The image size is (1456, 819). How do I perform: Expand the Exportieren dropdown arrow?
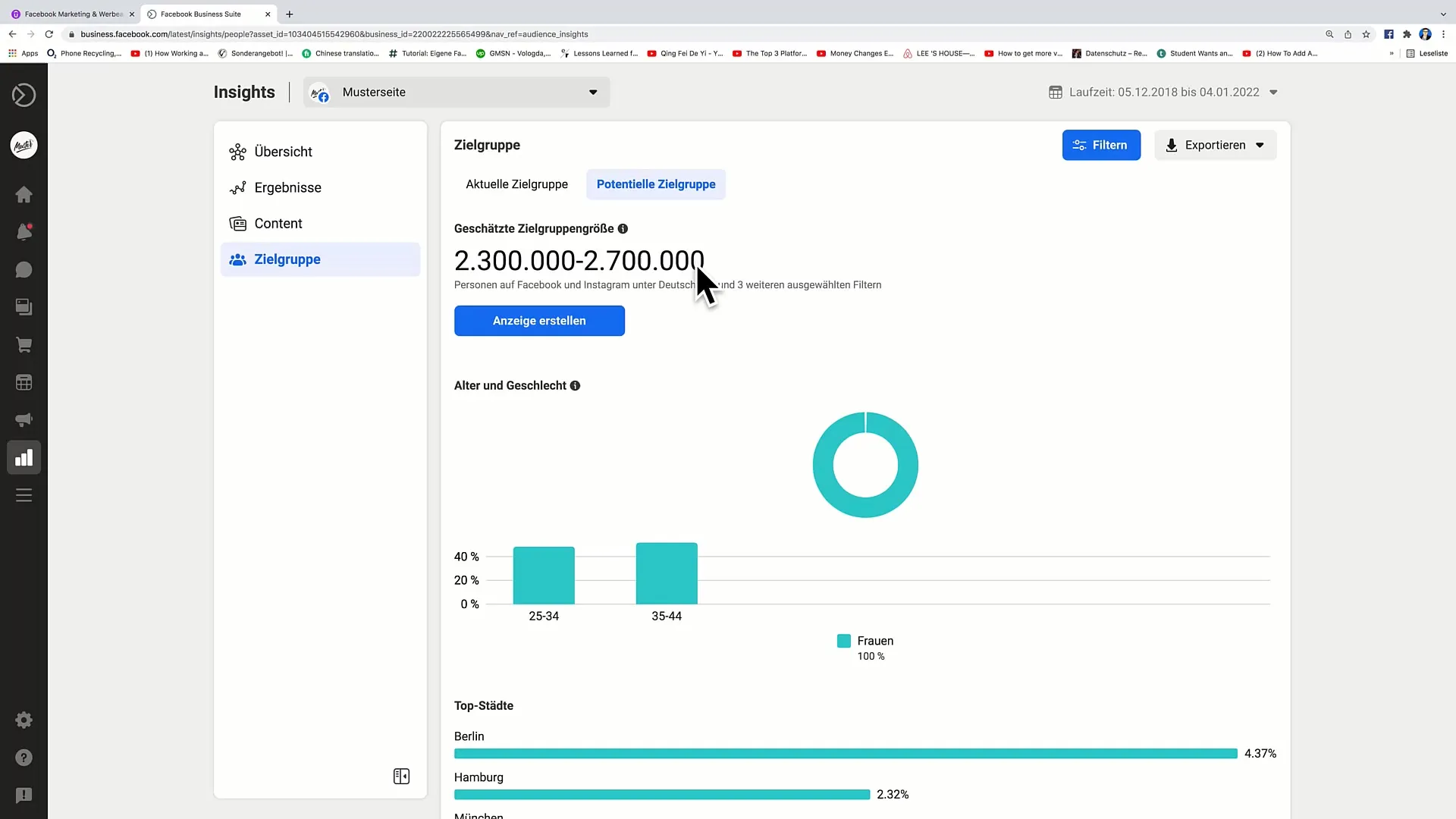point(1260,145)
